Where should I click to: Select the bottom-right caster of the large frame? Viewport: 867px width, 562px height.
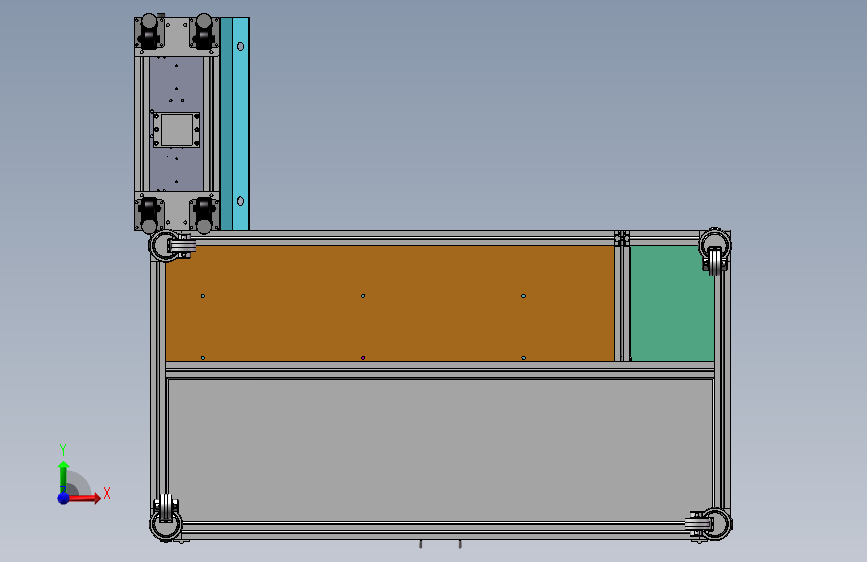point(709,524)
